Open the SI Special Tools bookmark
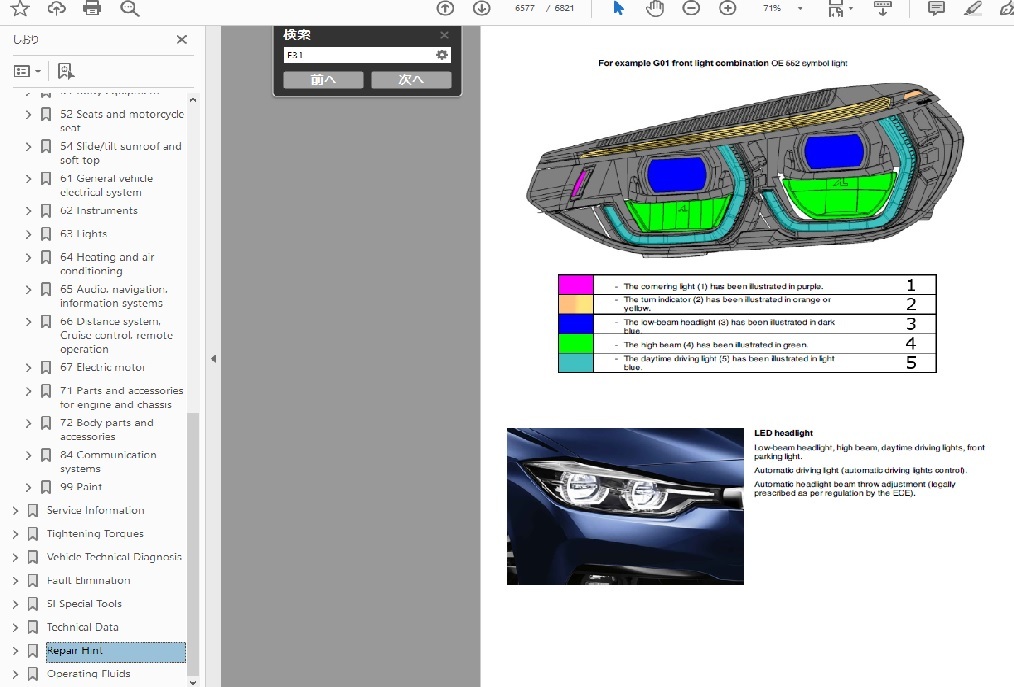 coord(84,604)
